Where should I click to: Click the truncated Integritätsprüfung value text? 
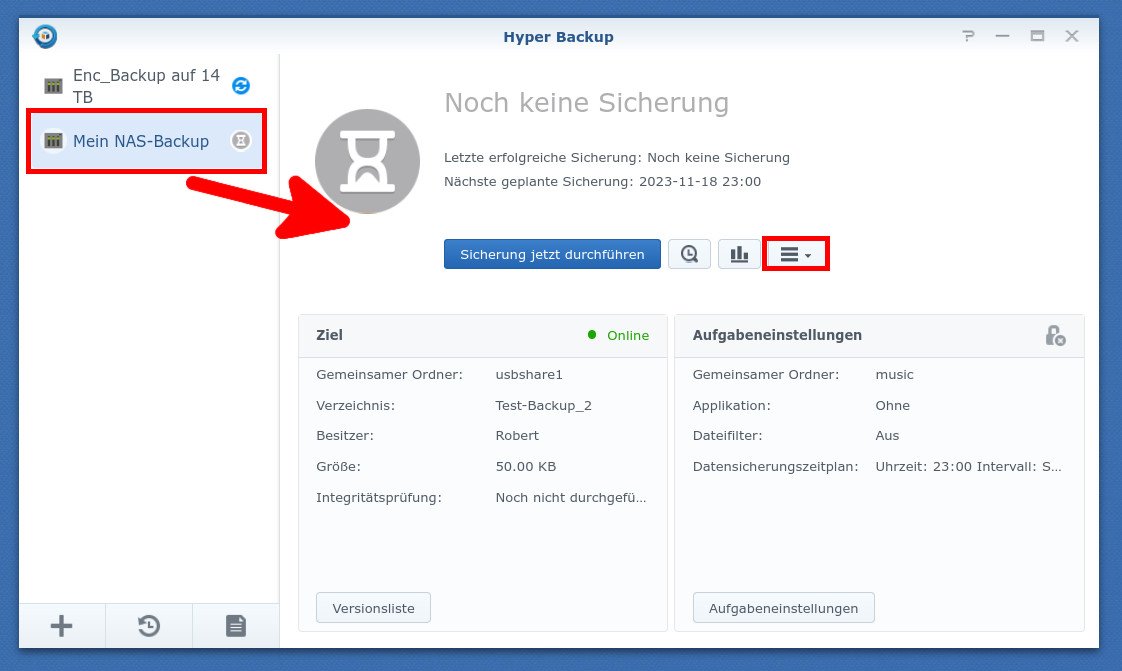570,497
